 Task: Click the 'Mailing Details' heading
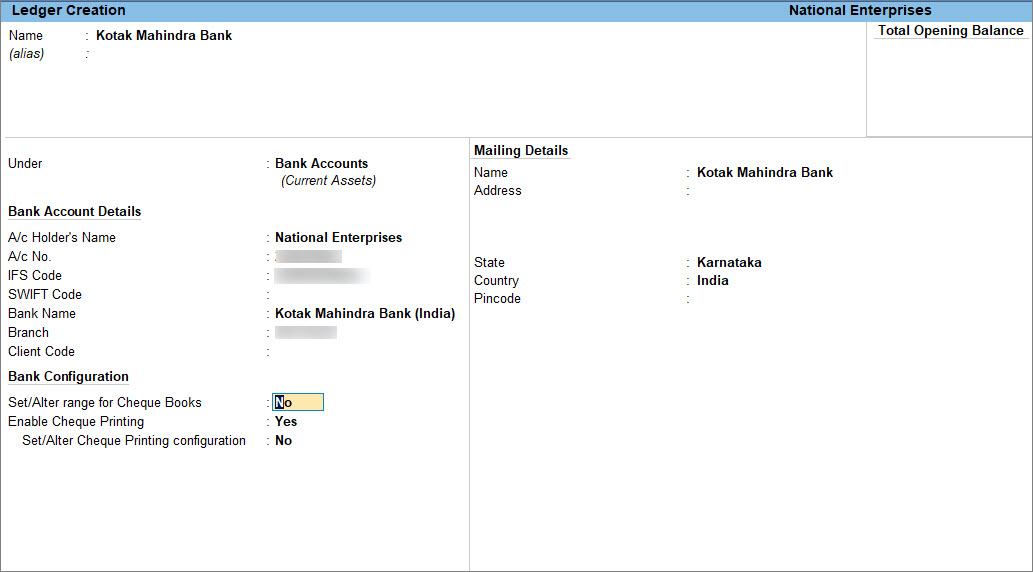[521, 150]
